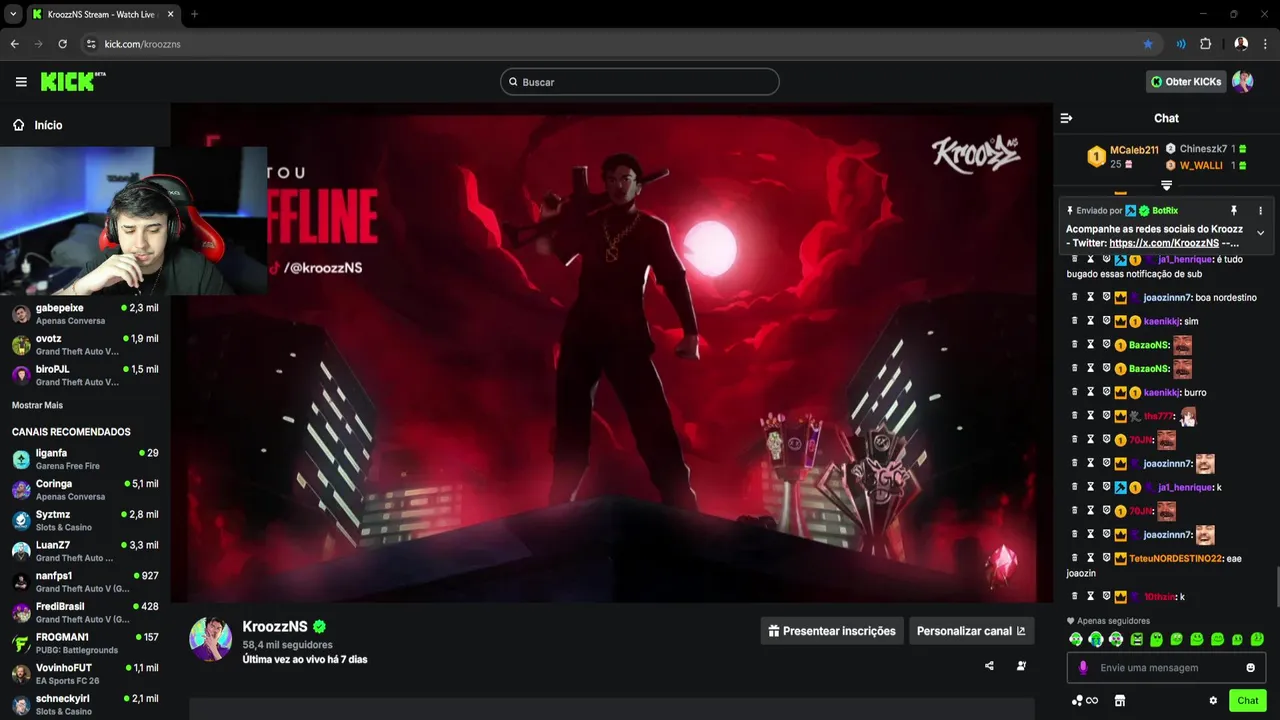
Task: Unpin the BotRix pinned message
Action: click(x=1233, y=211)
